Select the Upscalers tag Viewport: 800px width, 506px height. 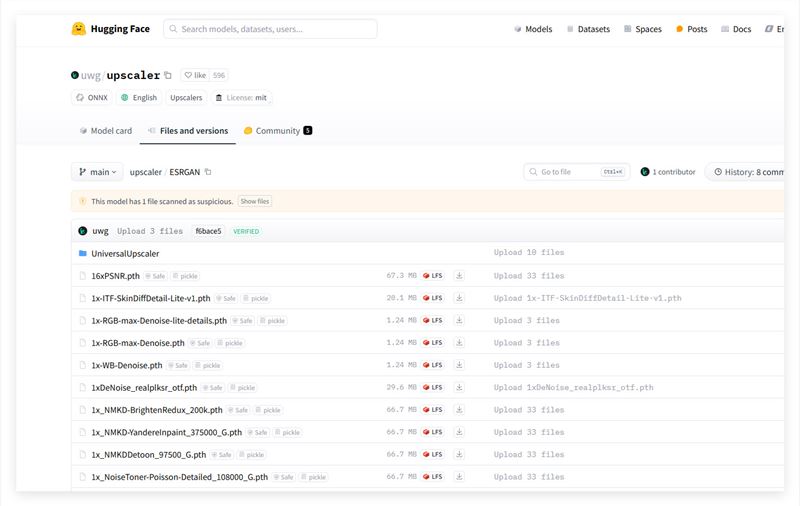(x=186, y=97)
